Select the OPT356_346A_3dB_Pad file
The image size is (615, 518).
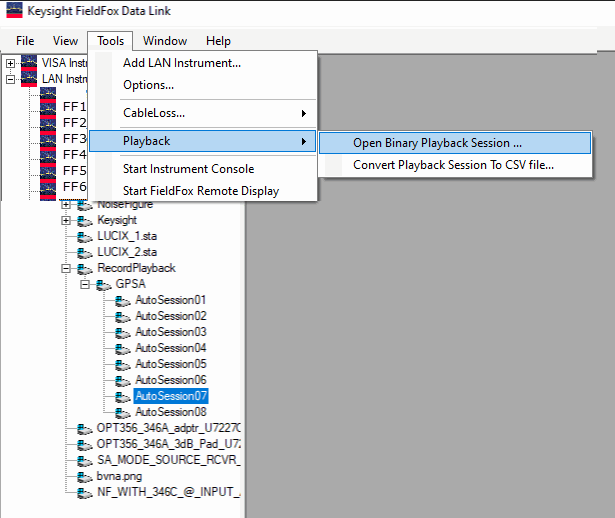pos(169,444)
